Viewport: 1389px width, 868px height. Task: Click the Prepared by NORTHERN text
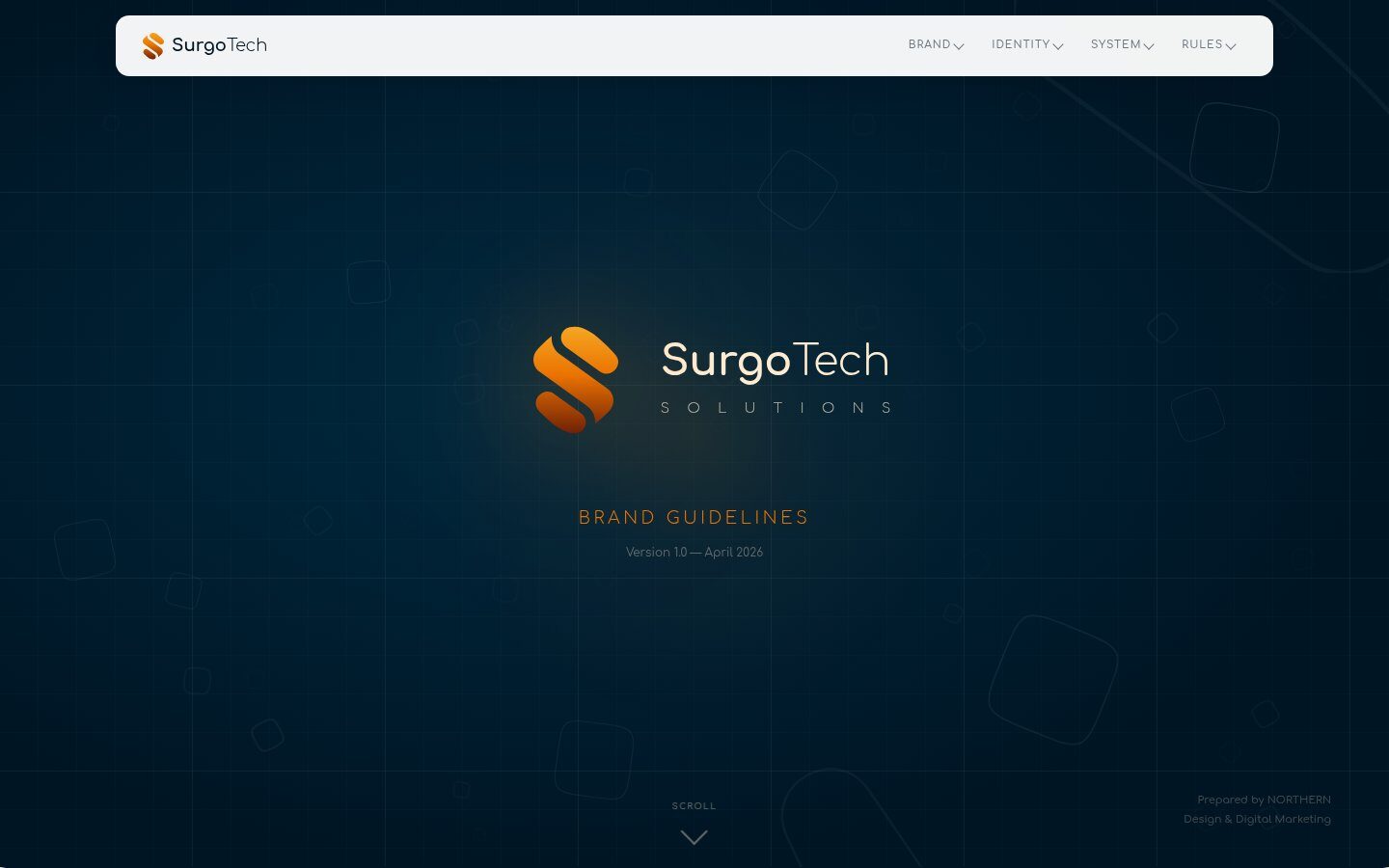pyautogui.click(x=1264, y=800)
